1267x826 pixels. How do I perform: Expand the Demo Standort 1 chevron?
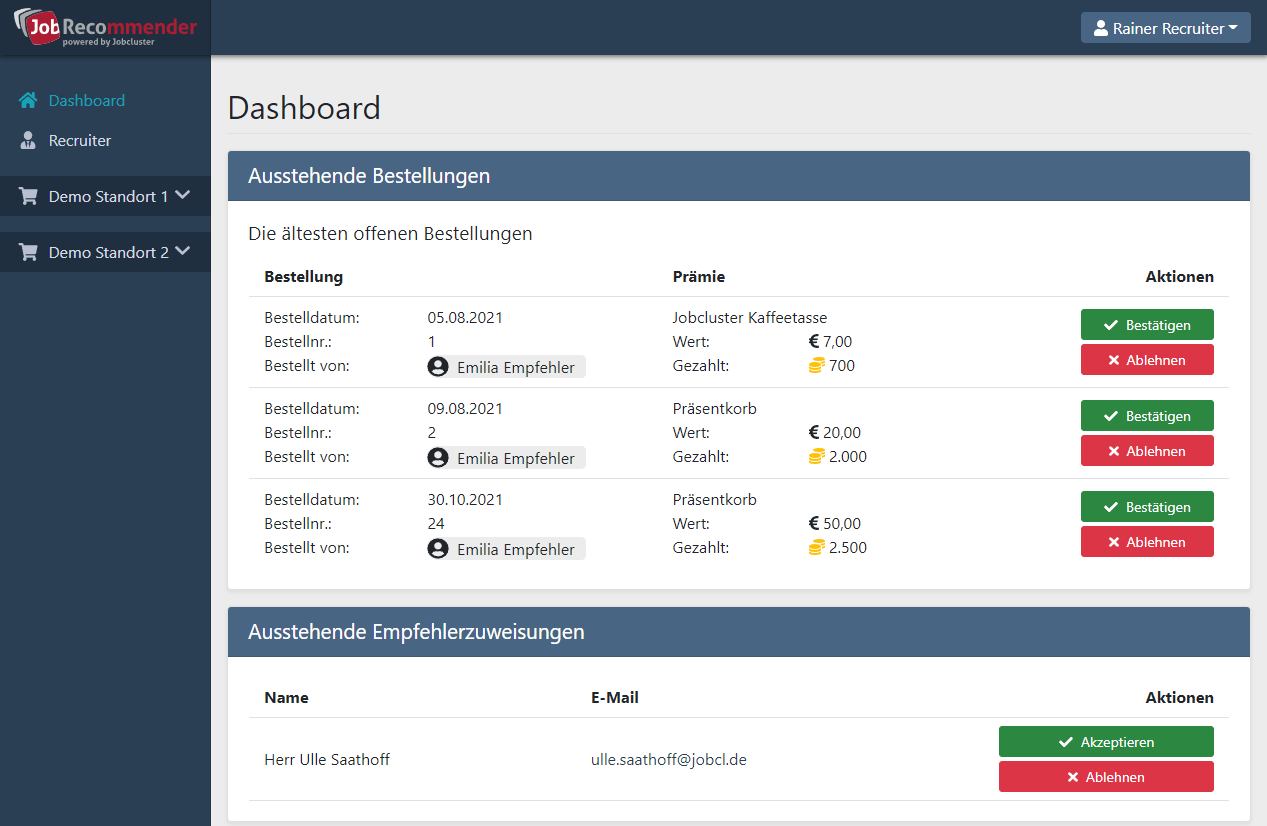tap(182, 196)
